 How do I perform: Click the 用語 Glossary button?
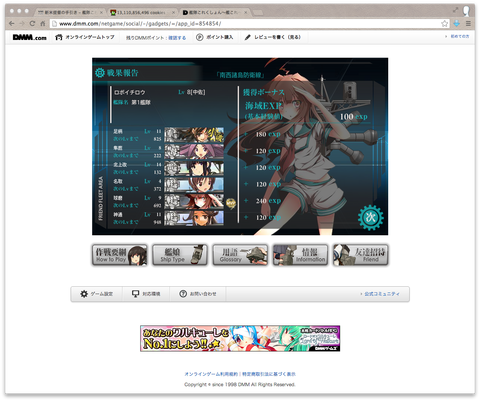(x=240, y=255)
